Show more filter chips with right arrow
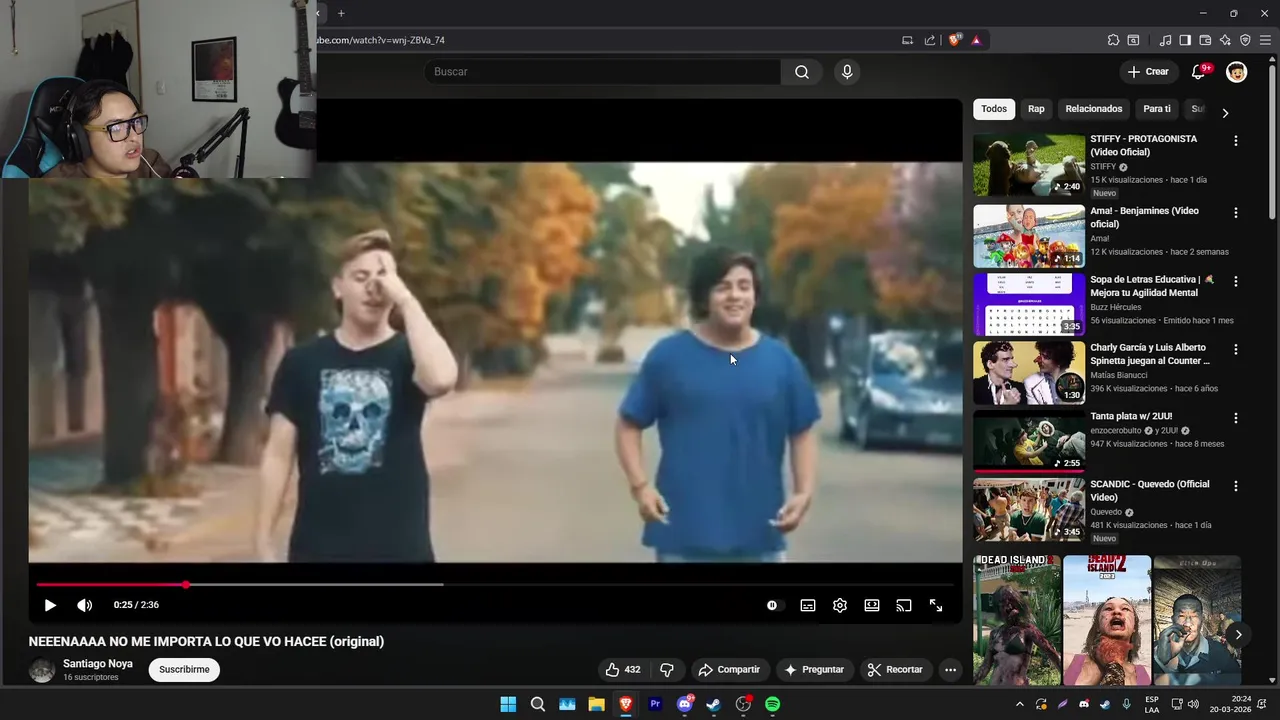1280x720 pixels. point(1225,113)
